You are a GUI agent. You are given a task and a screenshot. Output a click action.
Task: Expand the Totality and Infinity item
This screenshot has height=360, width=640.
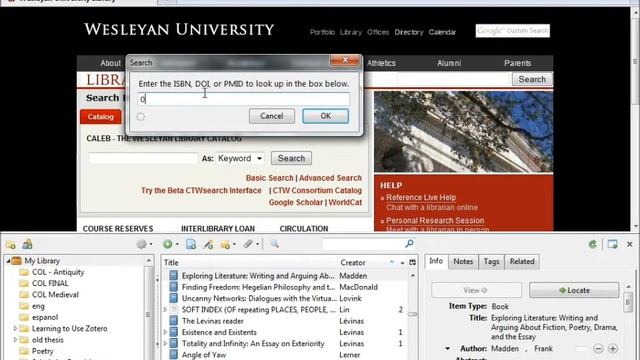165,344
